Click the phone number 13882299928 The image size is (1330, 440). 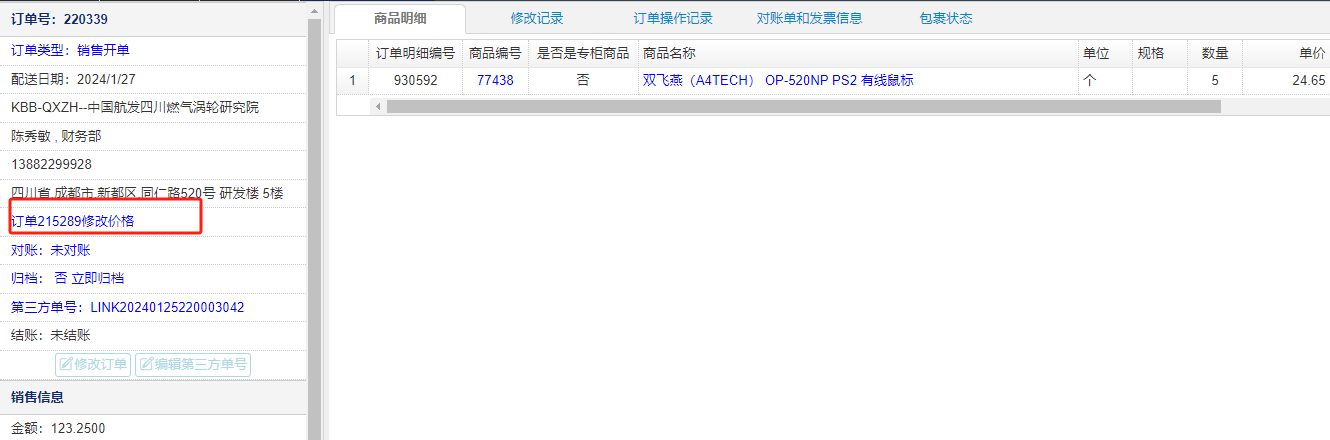point(51,164)
